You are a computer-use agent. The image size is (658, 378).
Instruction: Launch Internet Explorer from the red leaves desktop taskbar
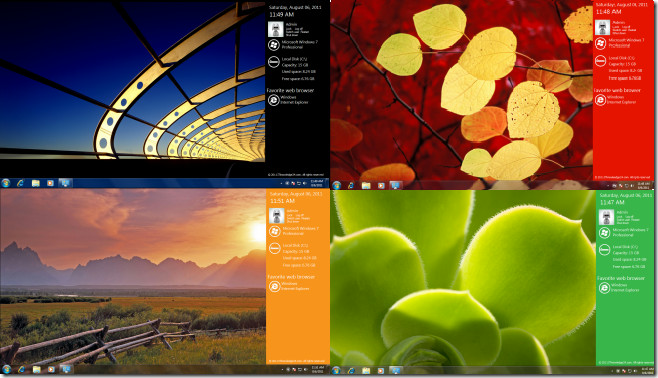pyautogui.click(x=351, y=185)
